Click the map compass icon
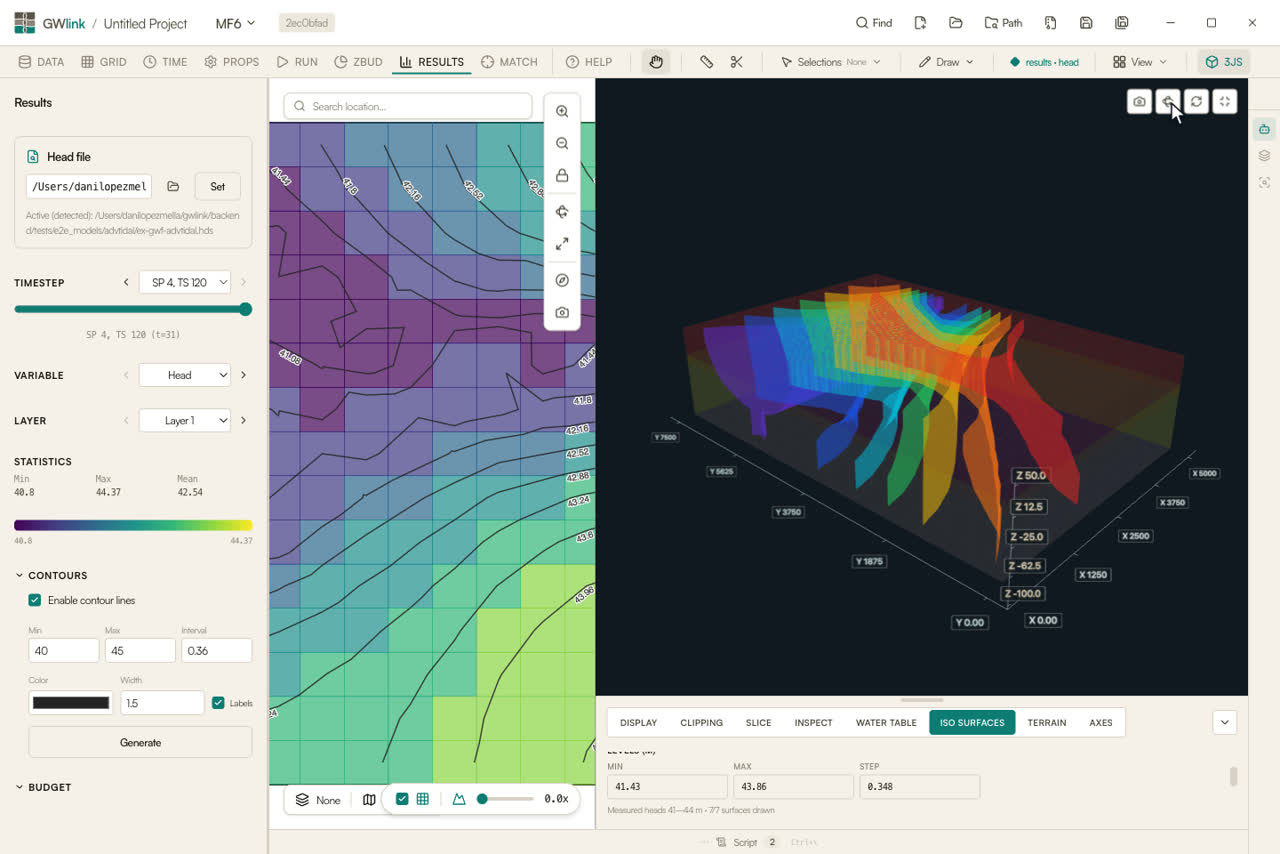The image size is (1280, 854). pos(562,281)
